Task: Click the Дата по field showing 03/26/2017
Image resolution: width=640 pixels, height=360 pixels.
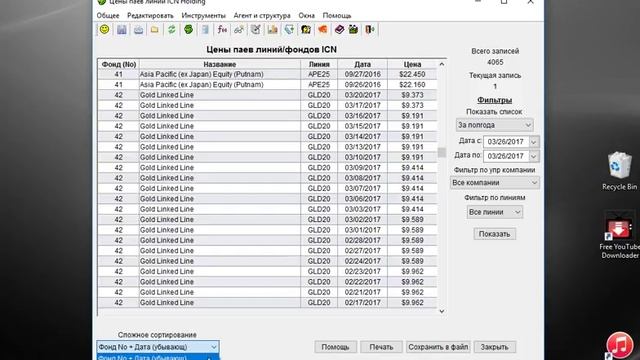Action: [506, 156]
